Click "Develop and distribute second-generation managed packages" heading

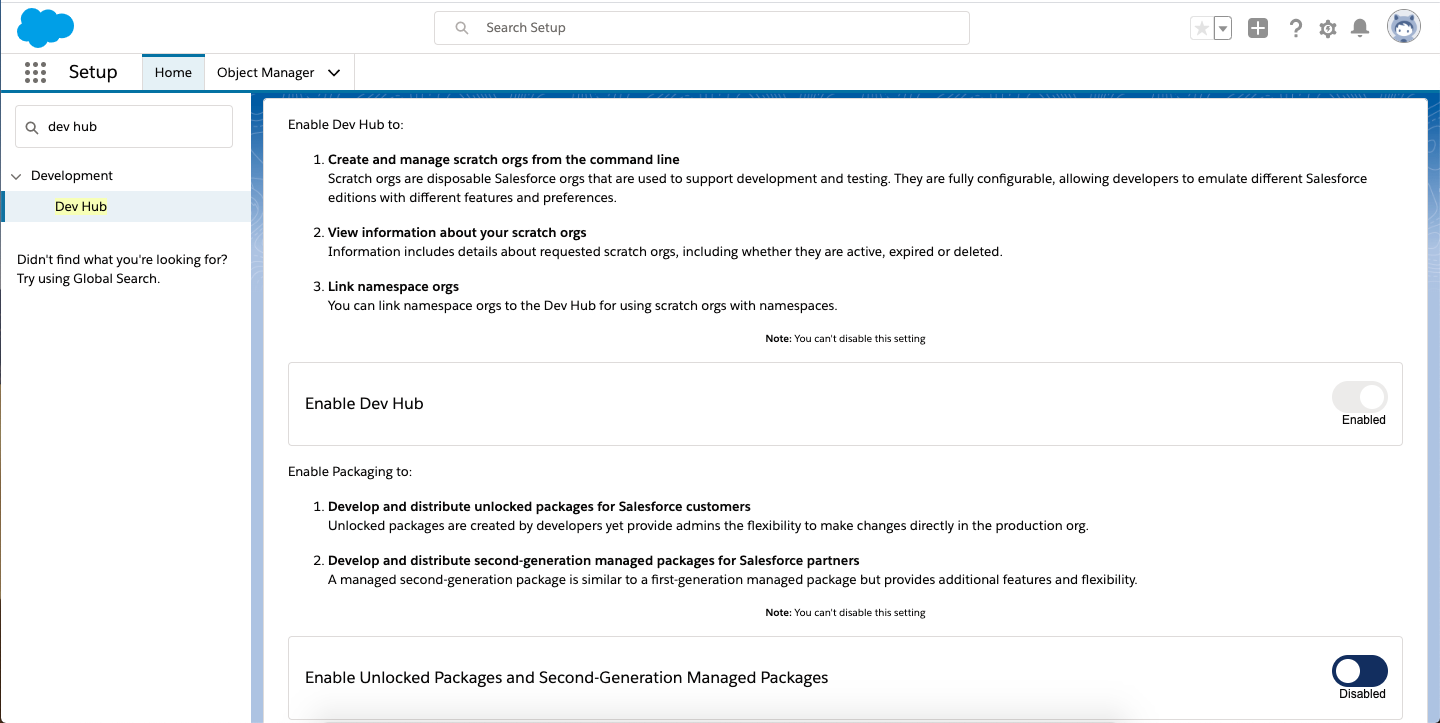(x=594, y=560)
